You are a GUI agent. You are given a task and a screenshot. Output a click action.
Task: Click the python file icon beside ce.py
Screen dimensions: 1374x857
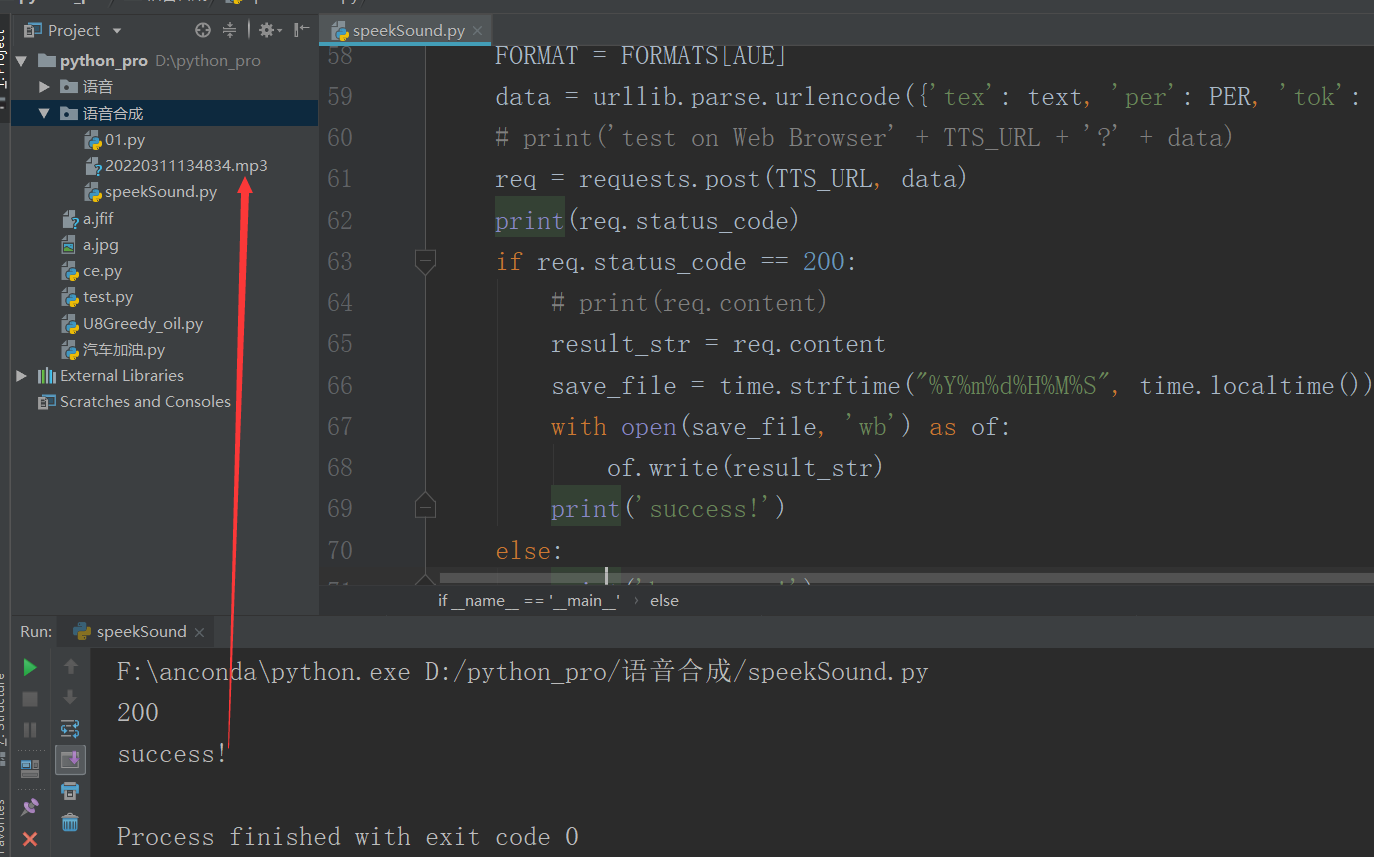(69, 271)
